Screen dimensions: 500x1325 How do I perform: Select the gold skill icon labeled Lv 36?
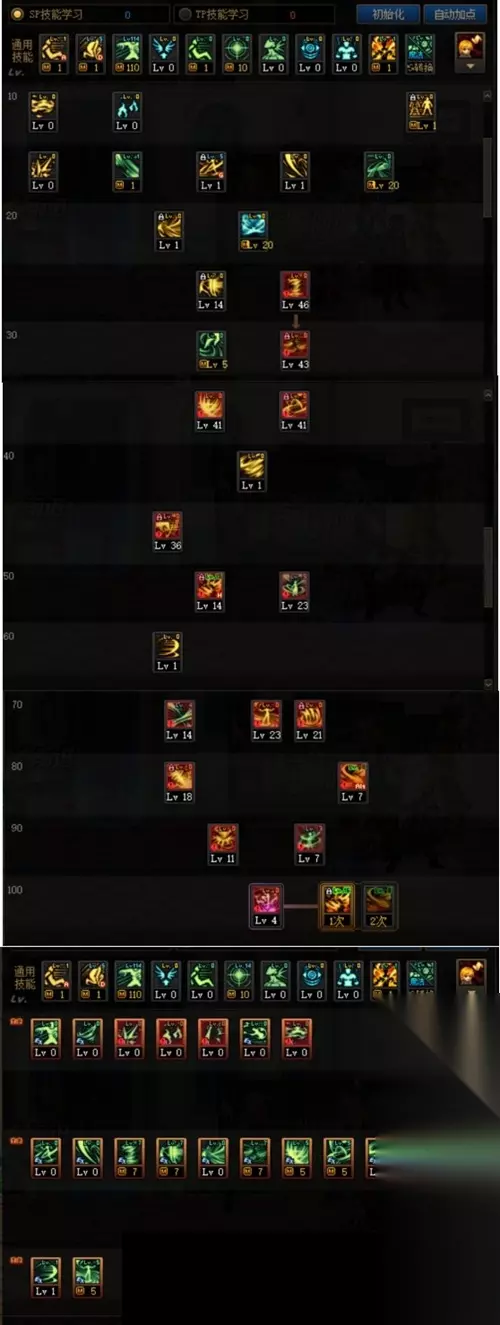click(167, 532)
